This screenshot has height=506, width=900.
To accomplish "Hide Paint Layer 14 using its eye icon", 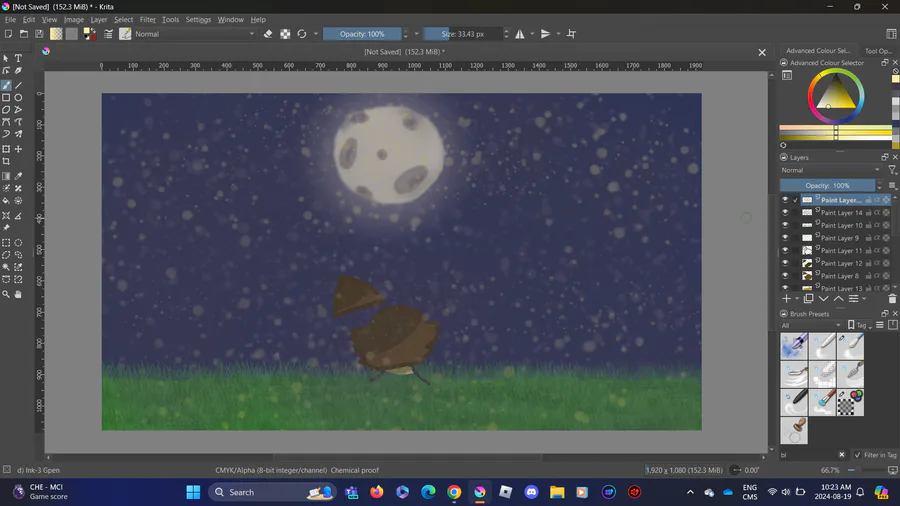I will pos(785,212).
